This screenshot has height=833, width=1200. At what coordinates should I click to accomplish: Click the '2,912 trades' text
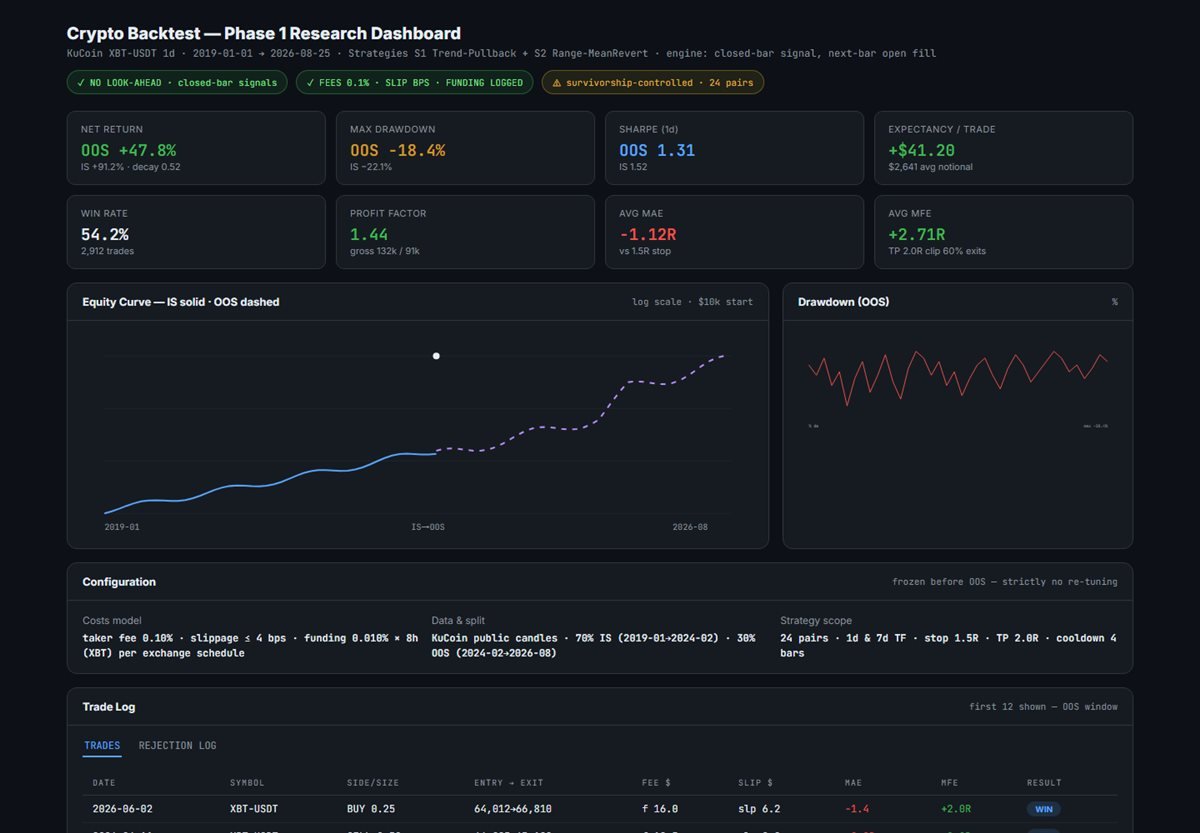pos(107,251)
